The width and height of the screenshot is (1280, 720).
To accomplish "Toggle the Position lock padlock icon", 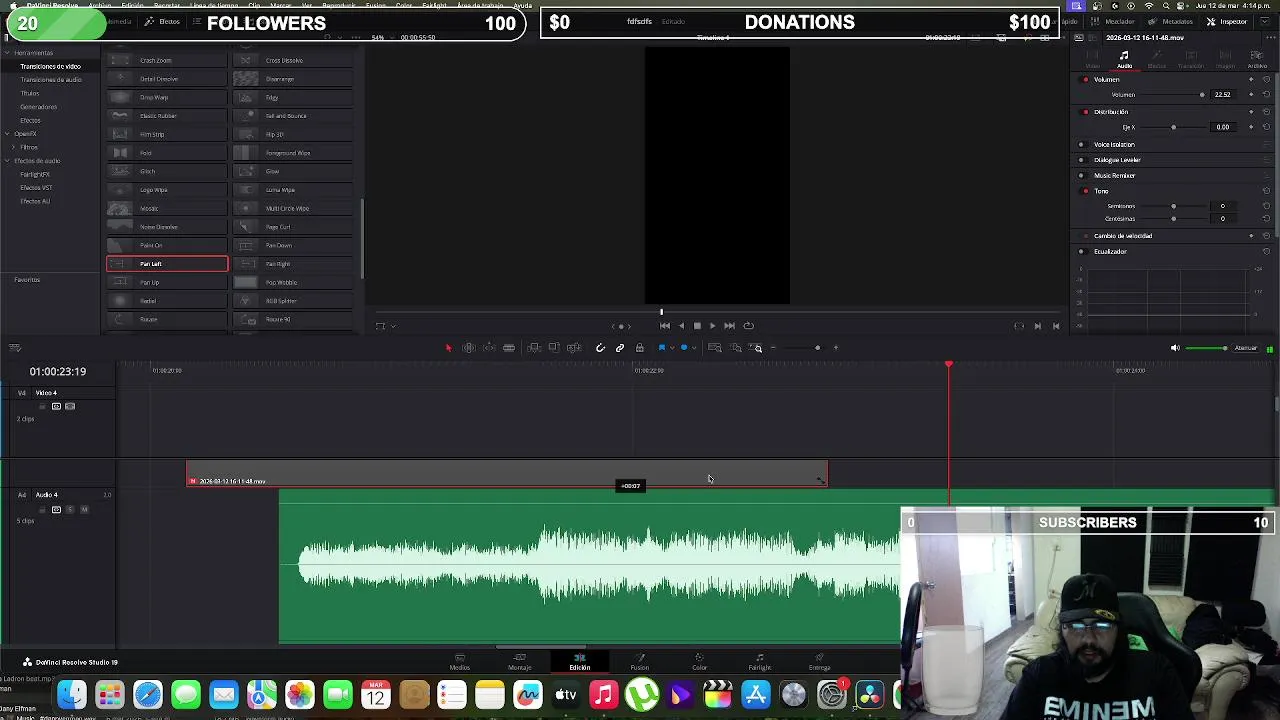I will [639, 348].
